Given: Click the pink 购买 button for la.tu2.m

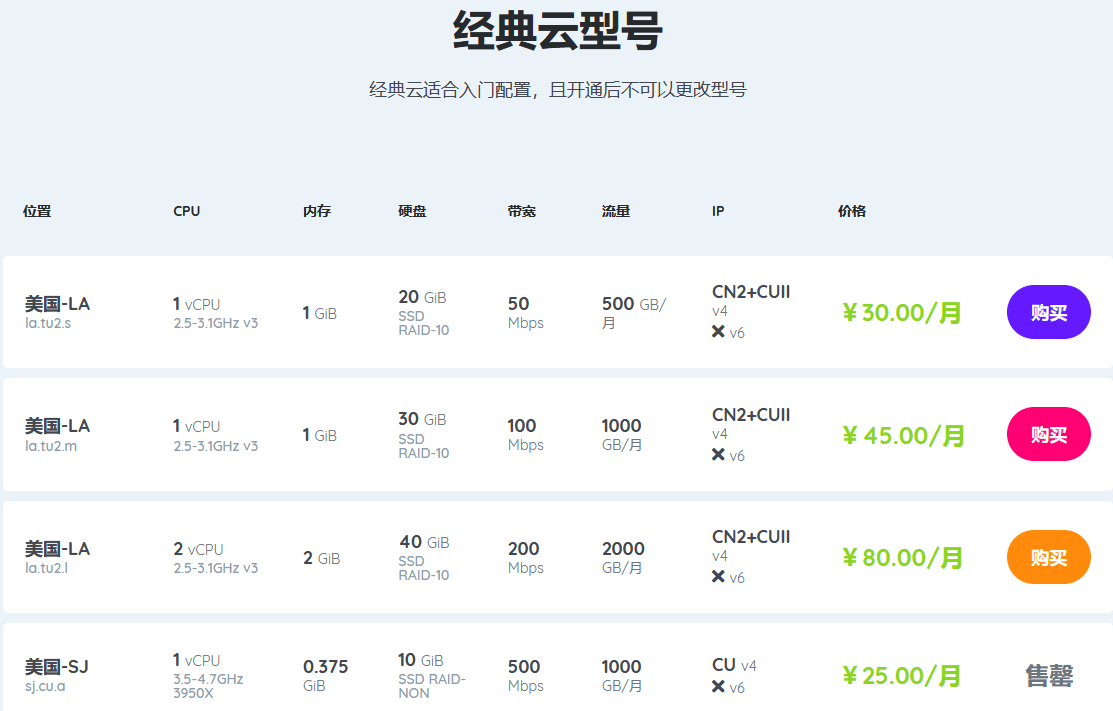Looking at the screenshot, I should [x=1048, y=434].
